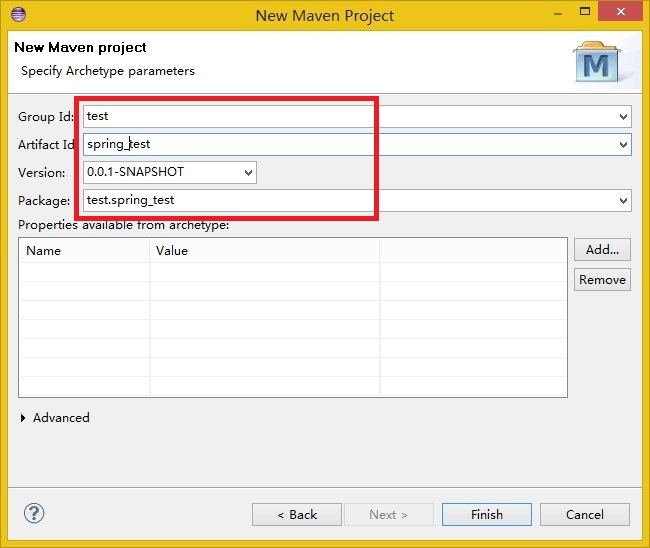Open help with the question mark icon

pos(34,514)
